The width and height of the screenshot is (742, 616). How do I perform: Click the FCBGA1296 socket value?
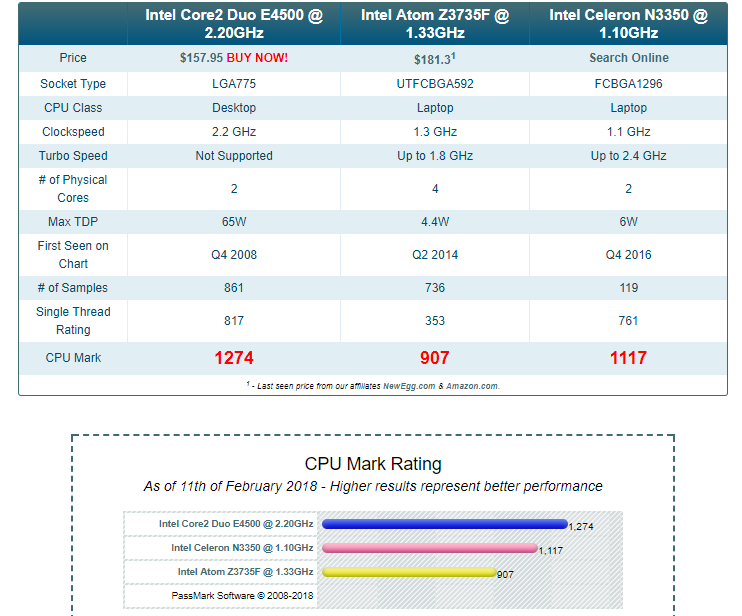point(628,84)
